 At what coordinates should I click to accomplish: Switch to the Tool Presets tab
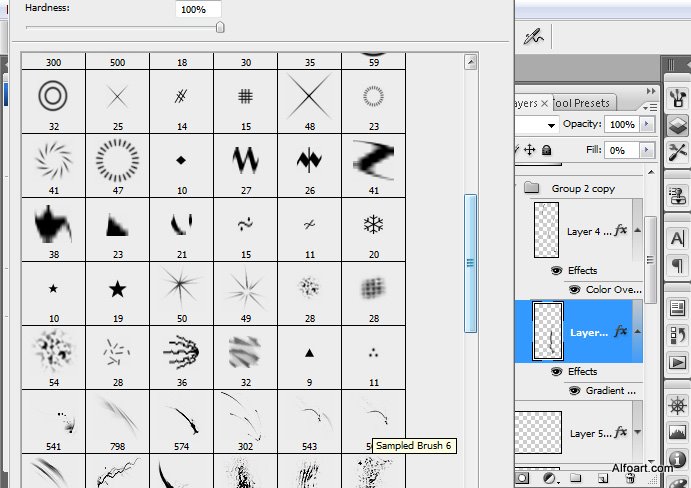[x=582, y=102]
